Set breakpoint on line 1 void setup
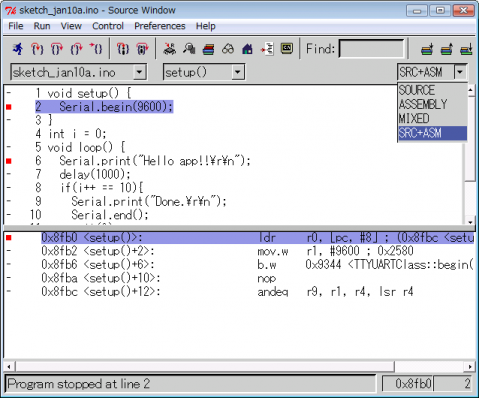Image resolution: width=479 pixels, height=398 pixels. 9,93
